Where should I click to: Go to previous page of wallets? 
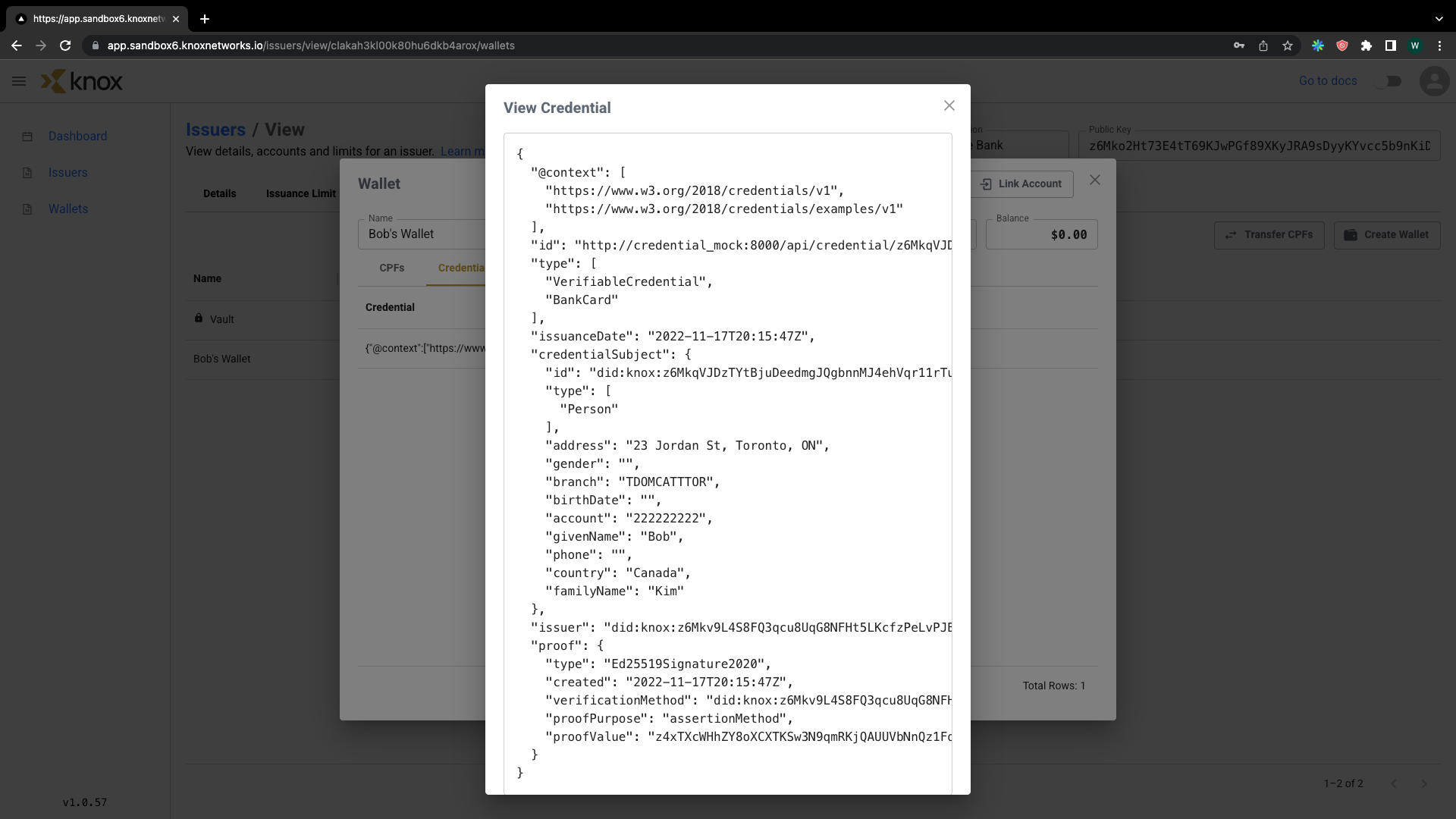pyautogui.click(x=1393, y=783)
